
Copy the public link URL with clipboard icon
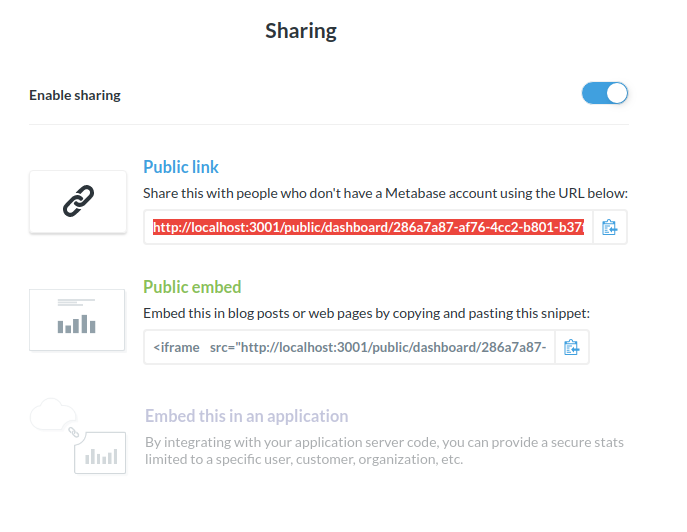pos(609,227)
